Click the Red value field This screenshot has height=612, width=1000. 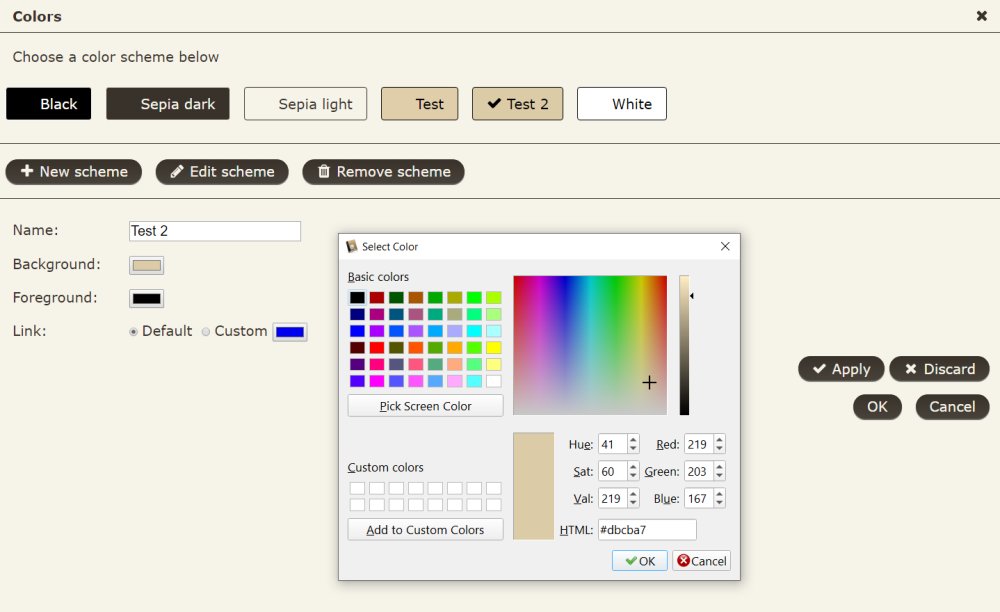pyautogui.click(x=699, y=444)
